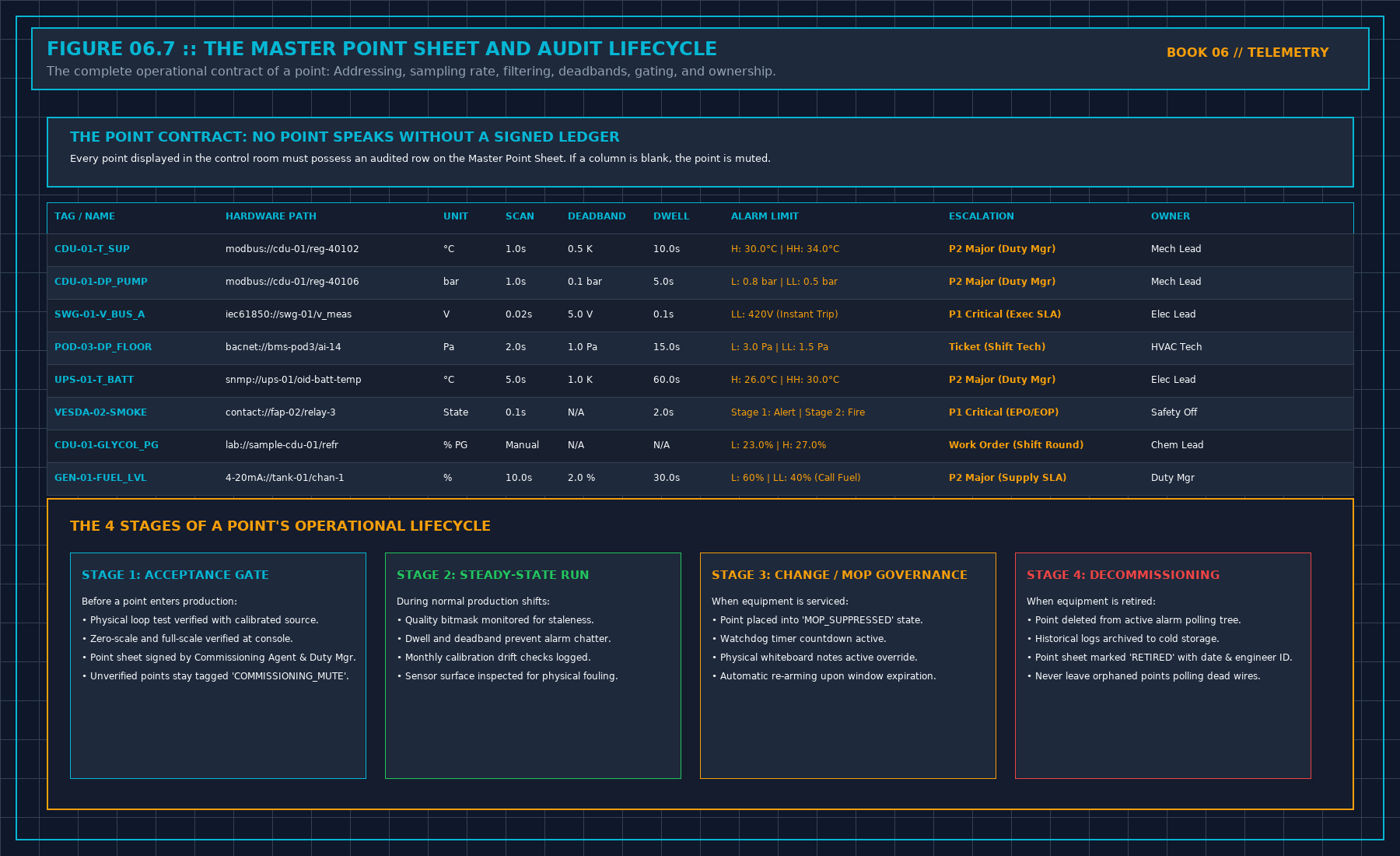Click the VESDA-02-SMOKE tag

coord(100,412)
